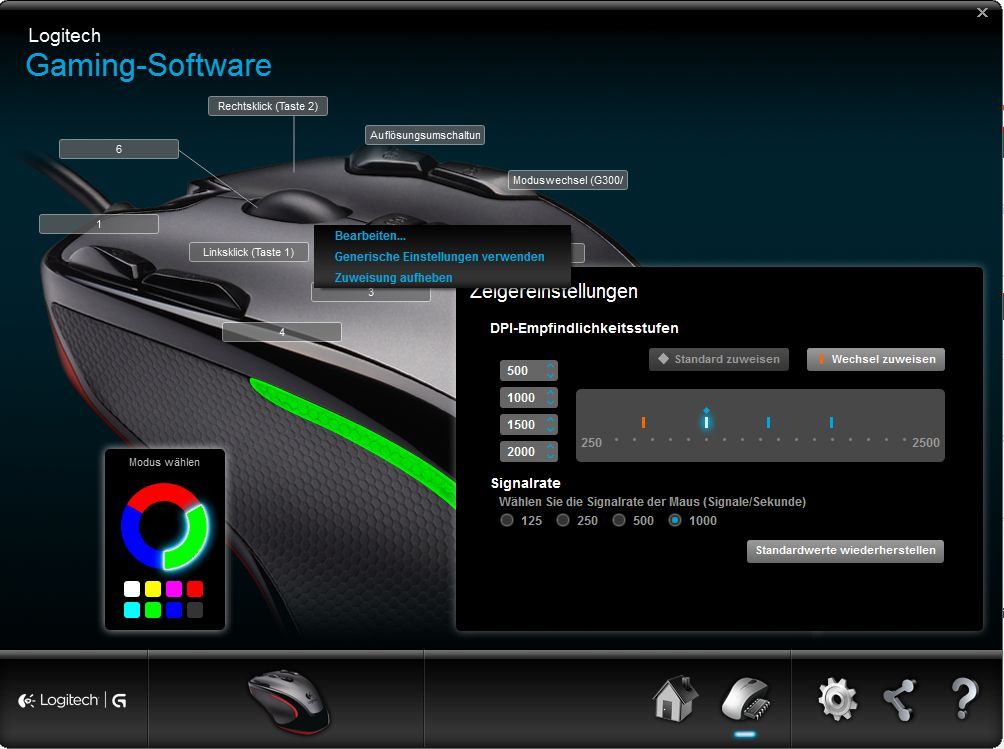Click the mouse button label 4
The image size is (1004, 749).
tap(282, 332)
